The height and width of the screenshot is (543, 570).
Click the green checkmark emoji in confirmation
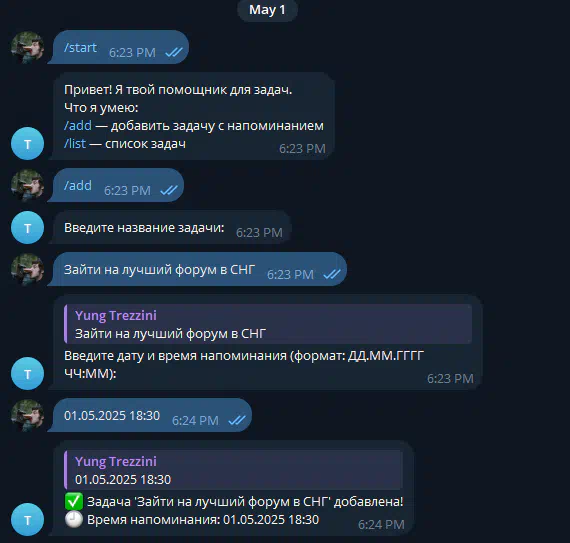coord(74,502)
